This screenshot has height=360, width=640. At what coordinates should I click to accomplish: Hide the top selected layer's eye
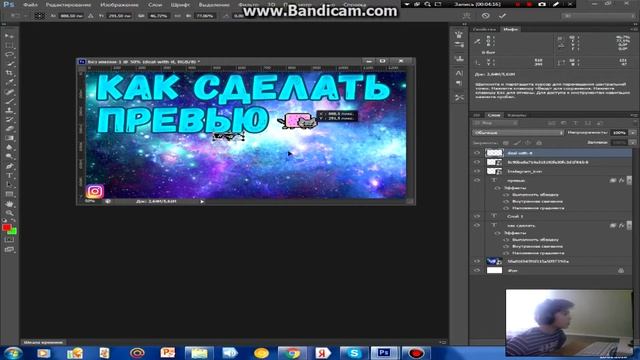coord(477,153)
